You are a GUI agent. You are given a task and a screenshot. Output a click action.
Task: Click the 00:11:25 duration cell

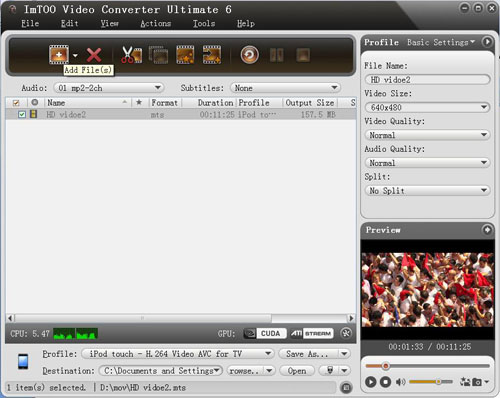(x=217, y=115)
